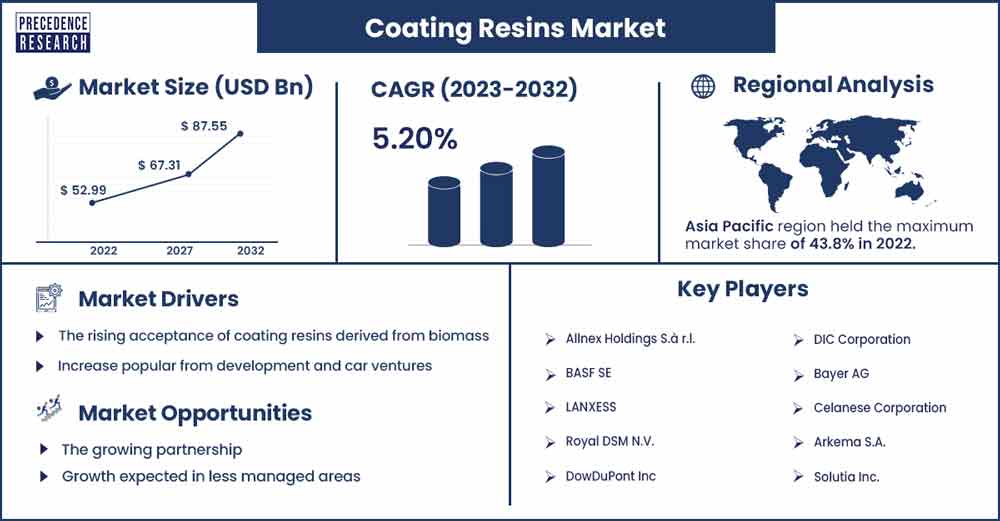Viewport: 1000px width, 521px height.
Task: Click the Key Players heading
Action: (742, 289)
